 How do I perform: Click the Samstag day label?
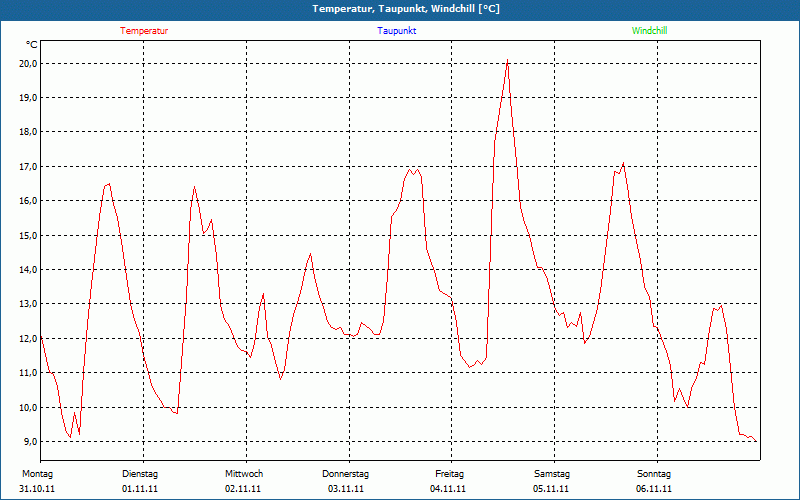click(552, 474)
